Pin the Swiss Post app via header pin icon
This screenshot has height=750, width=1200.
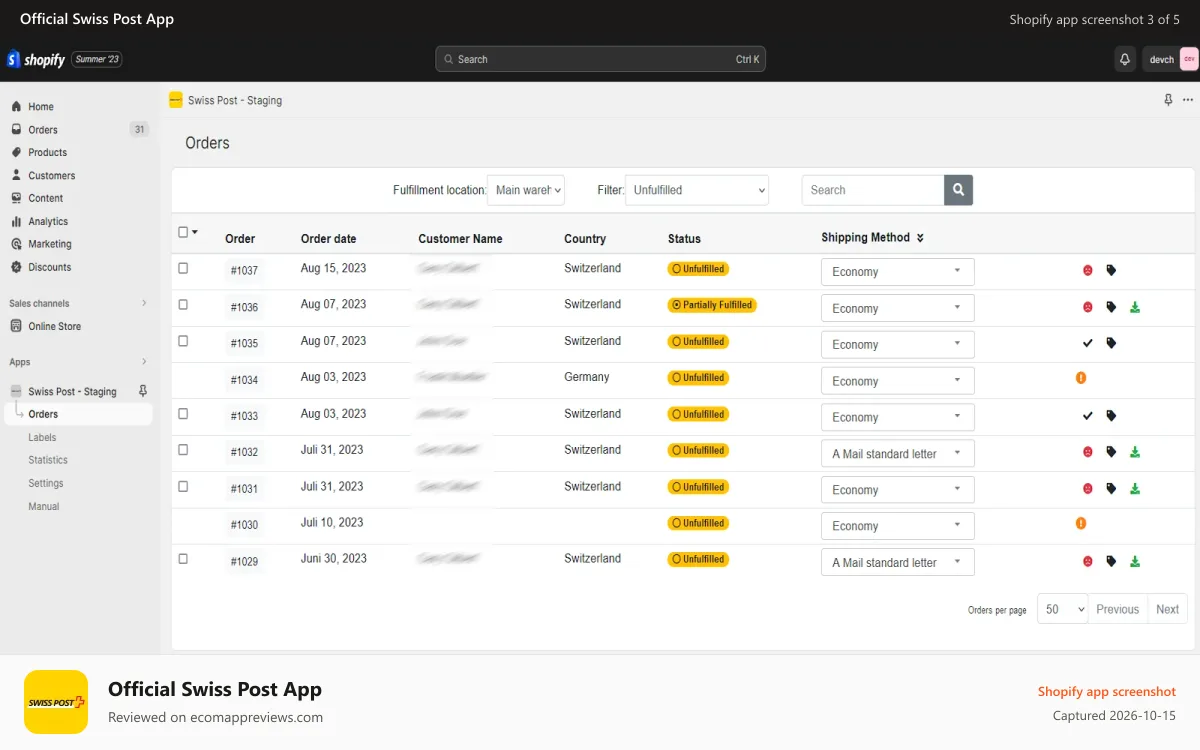(1168, 100)
